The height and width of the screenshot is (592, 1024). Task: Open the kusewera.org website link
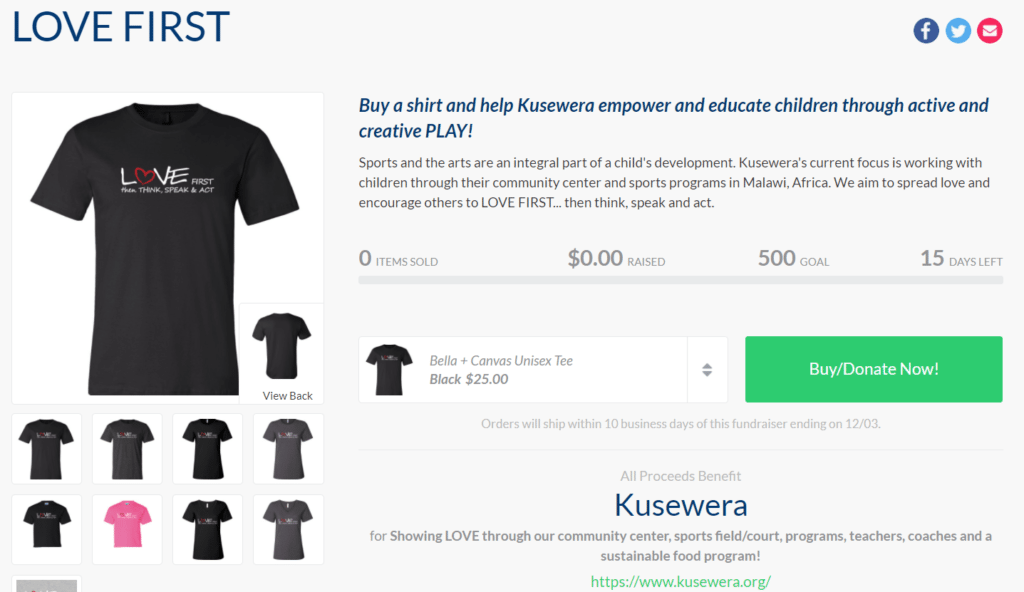[x=680, y=581]
